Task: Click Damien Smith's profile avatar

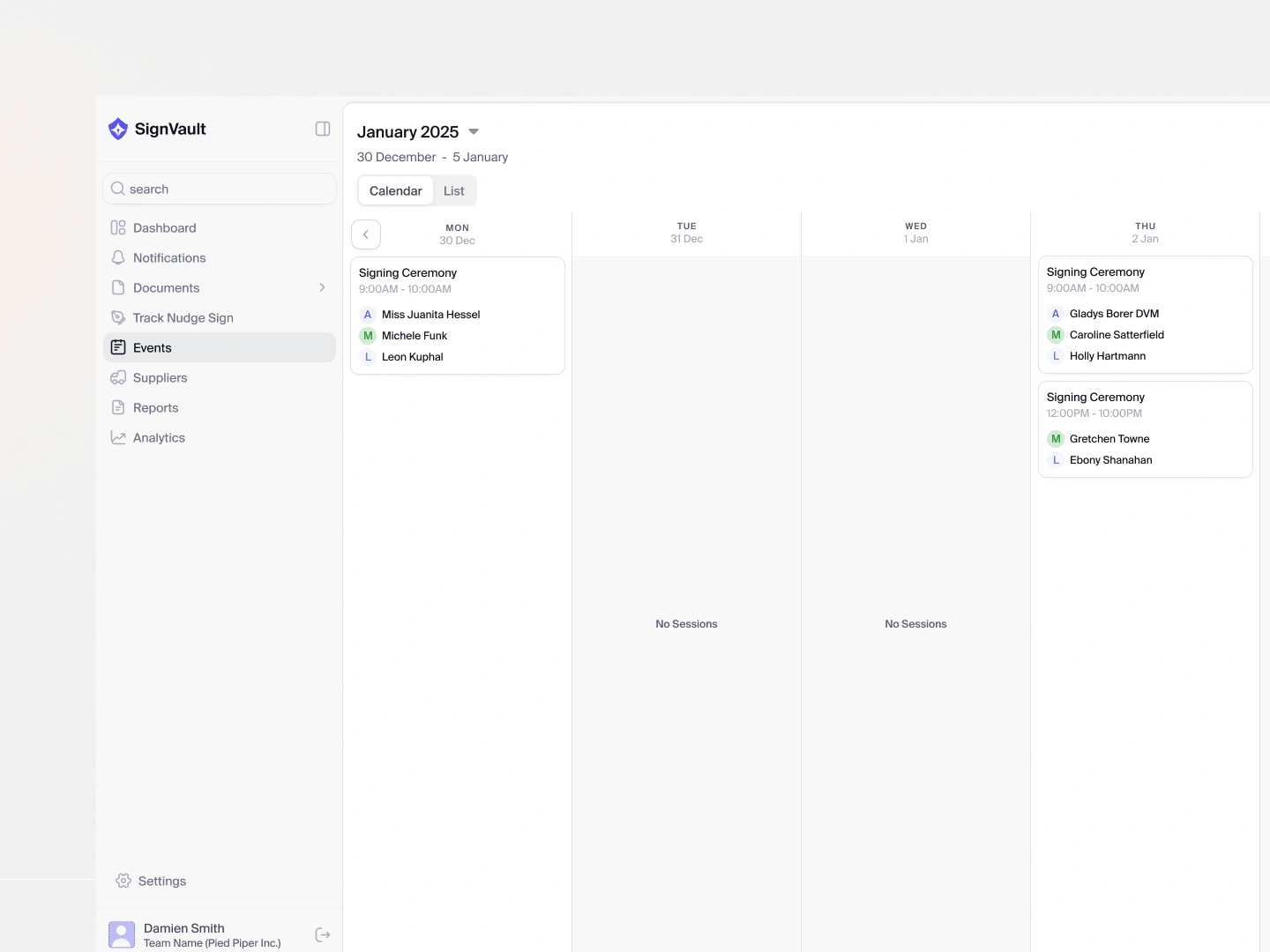Action: pos(122,934)
